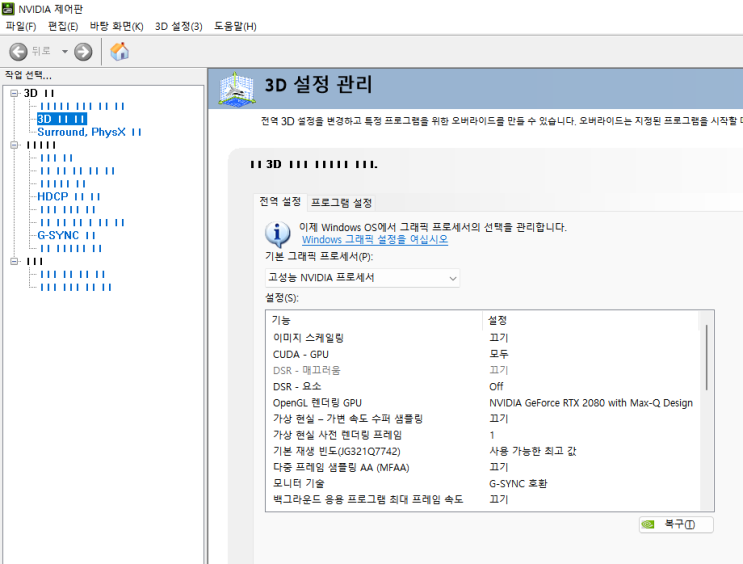Viewport: 743px width, 564px height.
Task: Open the 도움말(H) menu
Action: pyautogui.click(x=236, y=27)
